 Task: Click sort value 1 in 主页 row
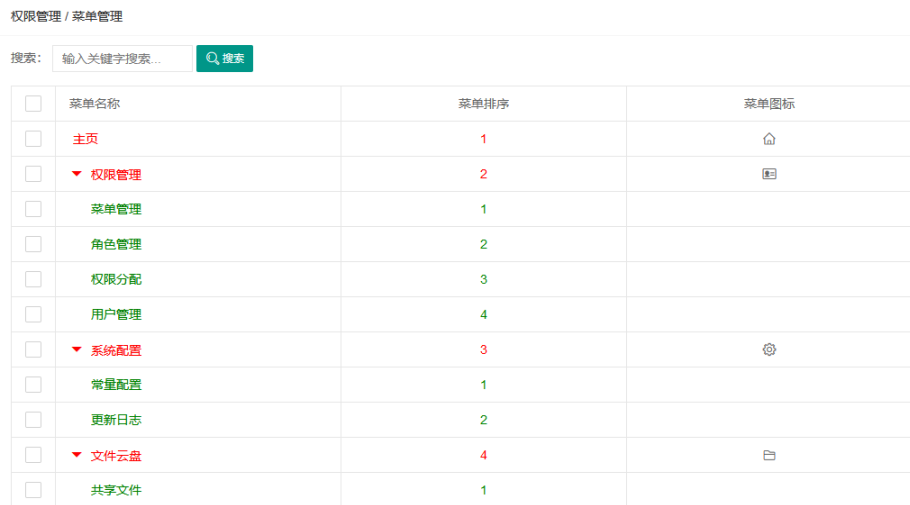483,139
